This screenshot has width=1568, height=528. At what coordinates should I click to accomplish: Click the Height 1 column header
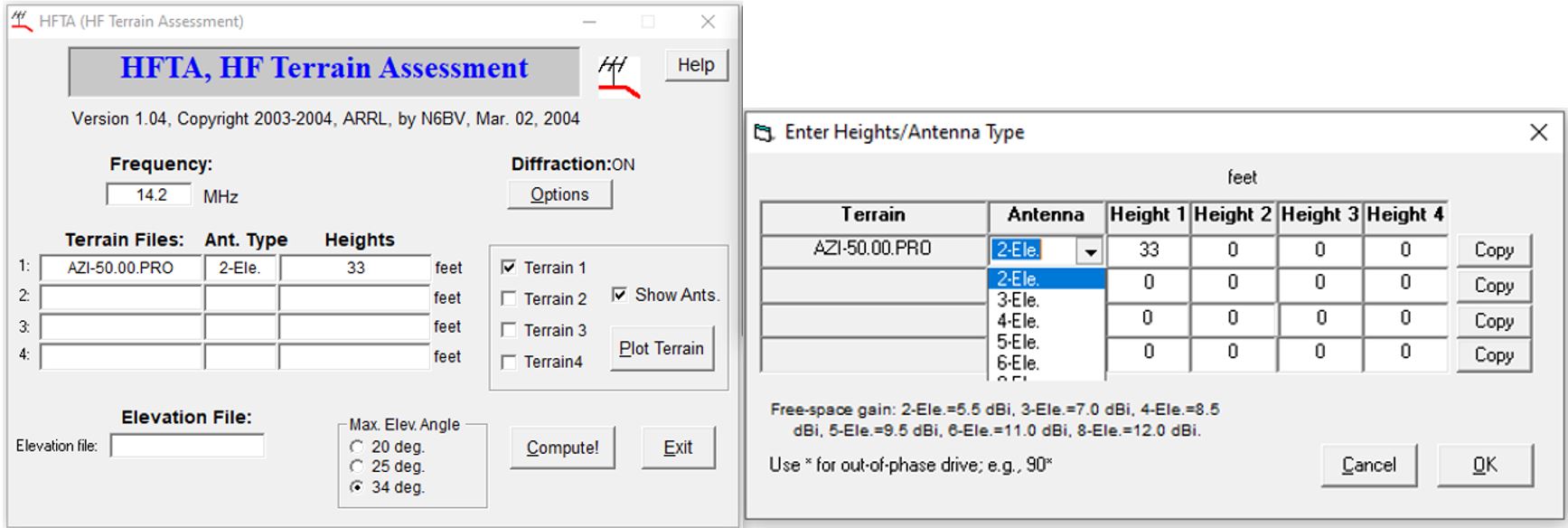pyautogui.click(x=1148, y=215)
